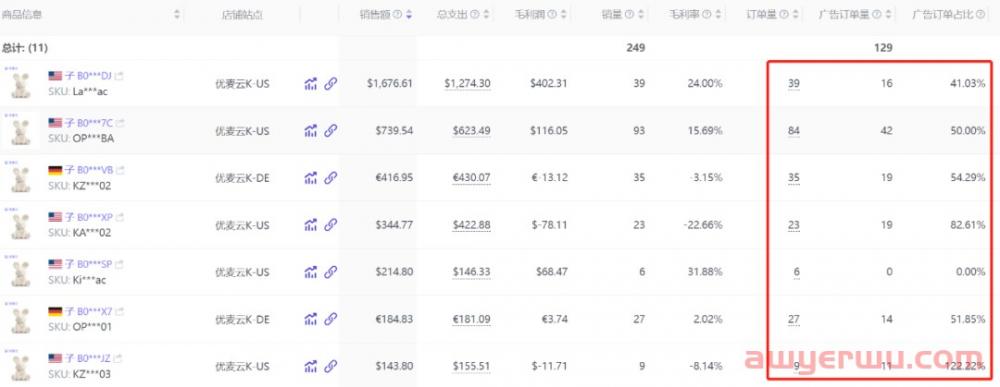Open the trend chart icon for SKU La***ac

coord(311,84)
